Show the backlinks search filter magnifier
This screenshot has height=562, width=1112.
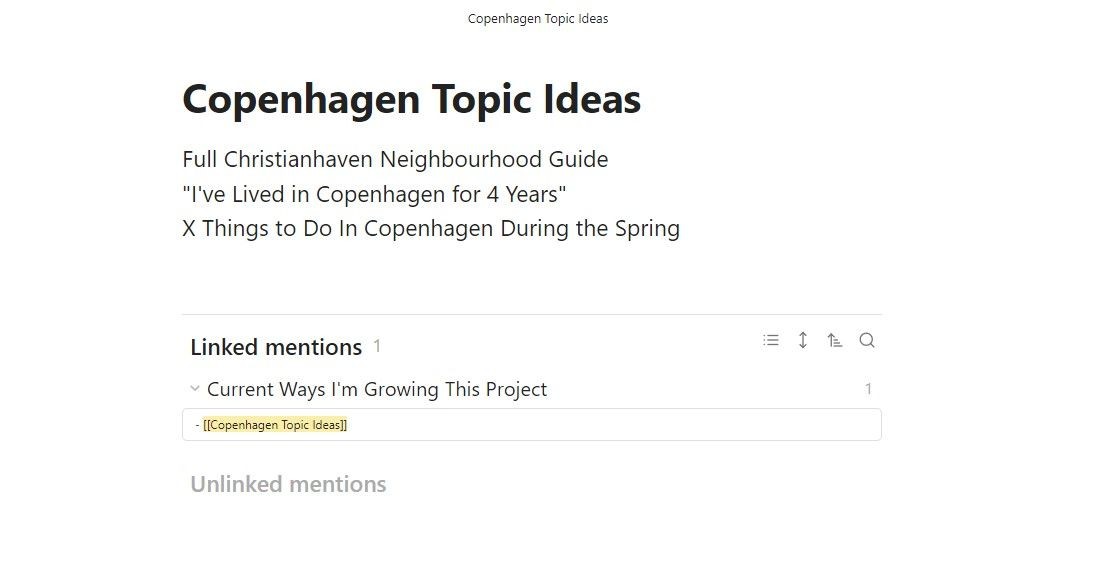867,341
